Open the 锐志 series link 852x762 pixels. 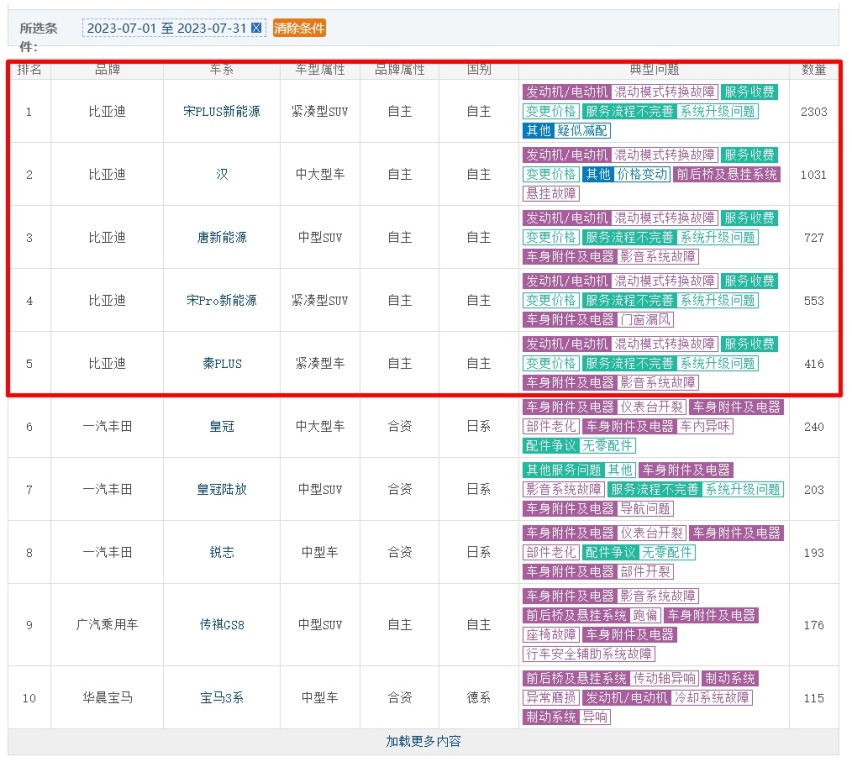pos(220,551)
